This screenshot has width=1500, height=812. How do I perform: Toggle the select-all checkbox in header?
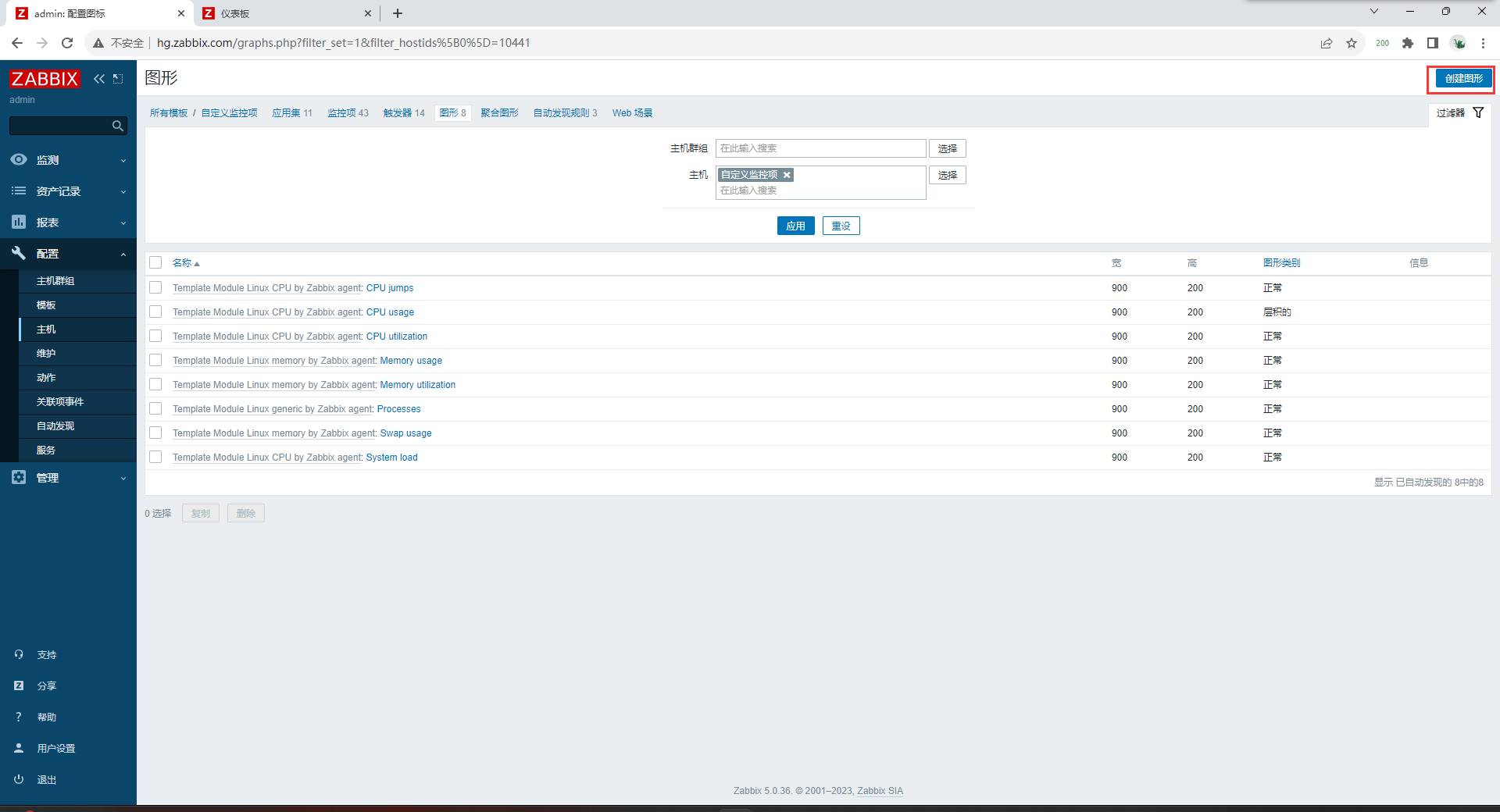tap(155, 262)
